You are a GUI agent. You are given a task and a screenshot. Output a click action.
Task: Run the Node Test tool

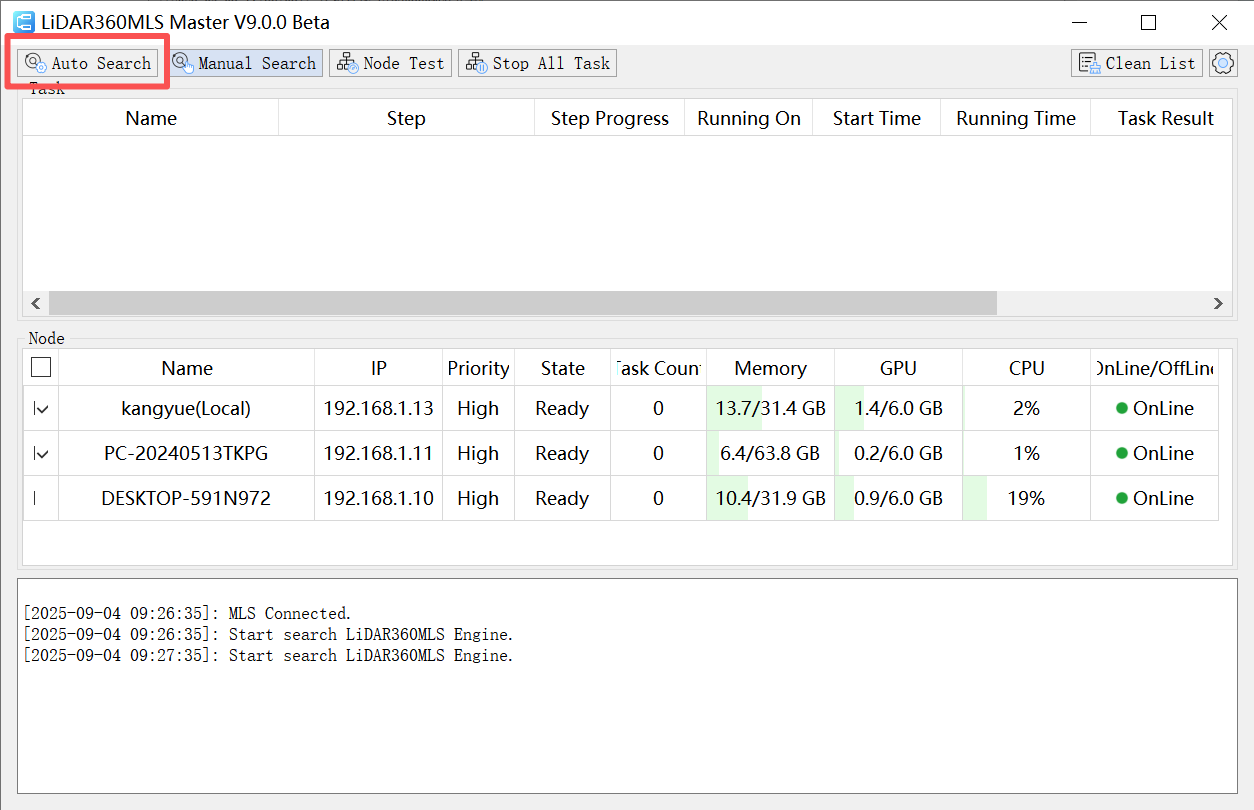[391, 63]
